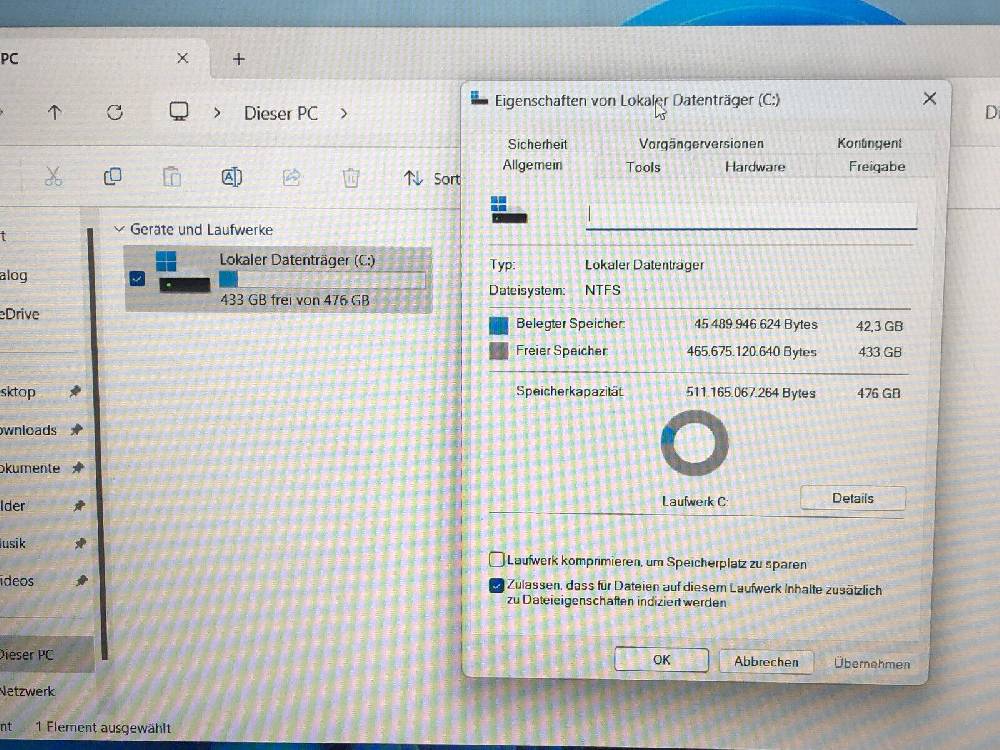
Task: Switch to the Sicherheit tab
Action: [x=537, y=144]
